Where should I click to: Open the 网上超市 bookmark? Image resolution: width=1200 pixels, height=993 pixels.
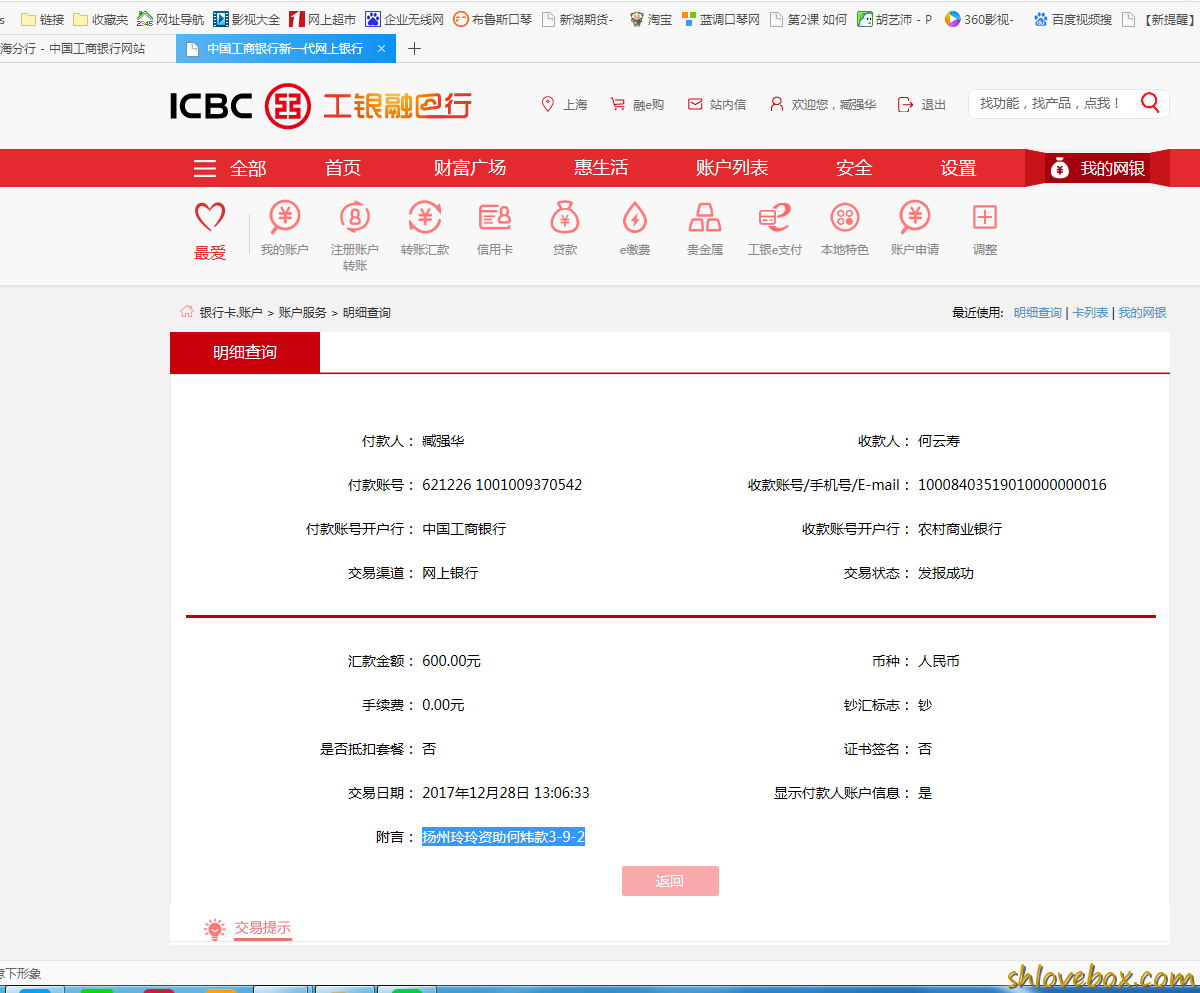[x=322, y=19]
